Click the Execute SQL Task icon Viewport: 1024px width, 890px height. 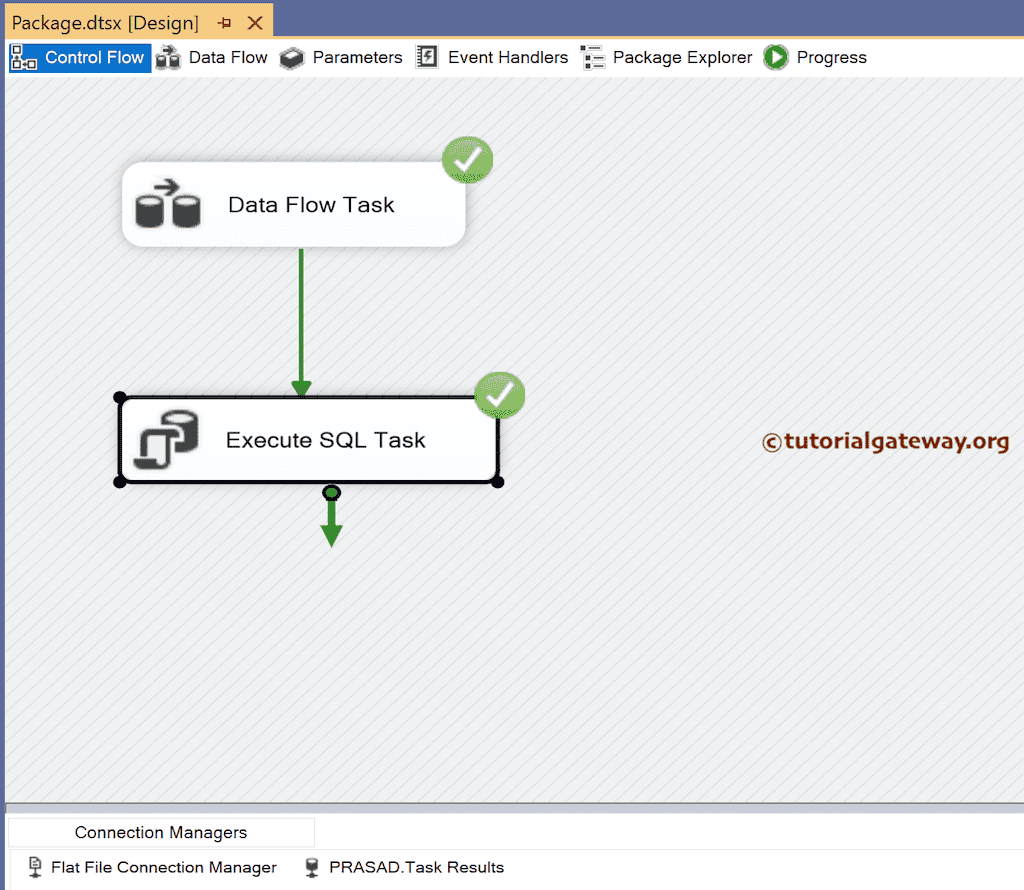pyautogui.click(x=166, y=440)
